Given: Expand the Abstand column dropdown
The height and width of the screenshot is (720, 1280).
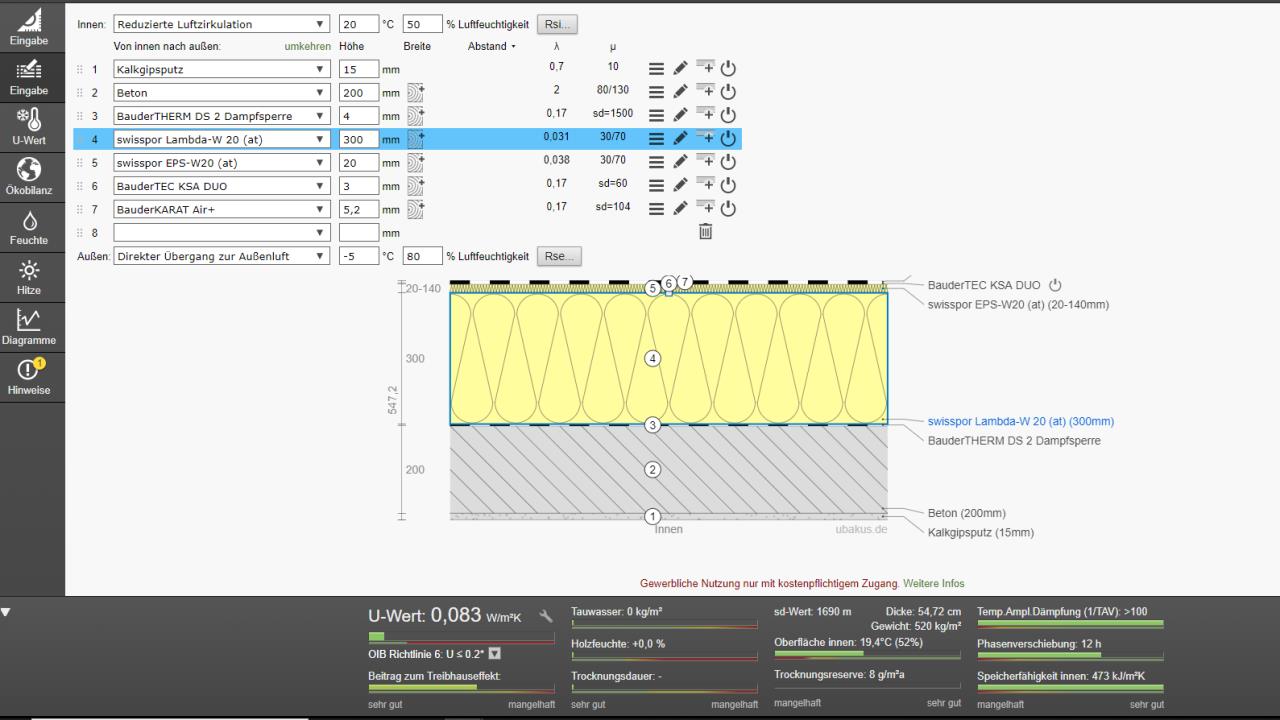Looking at the screenshot, I should [x=492, y=46].
